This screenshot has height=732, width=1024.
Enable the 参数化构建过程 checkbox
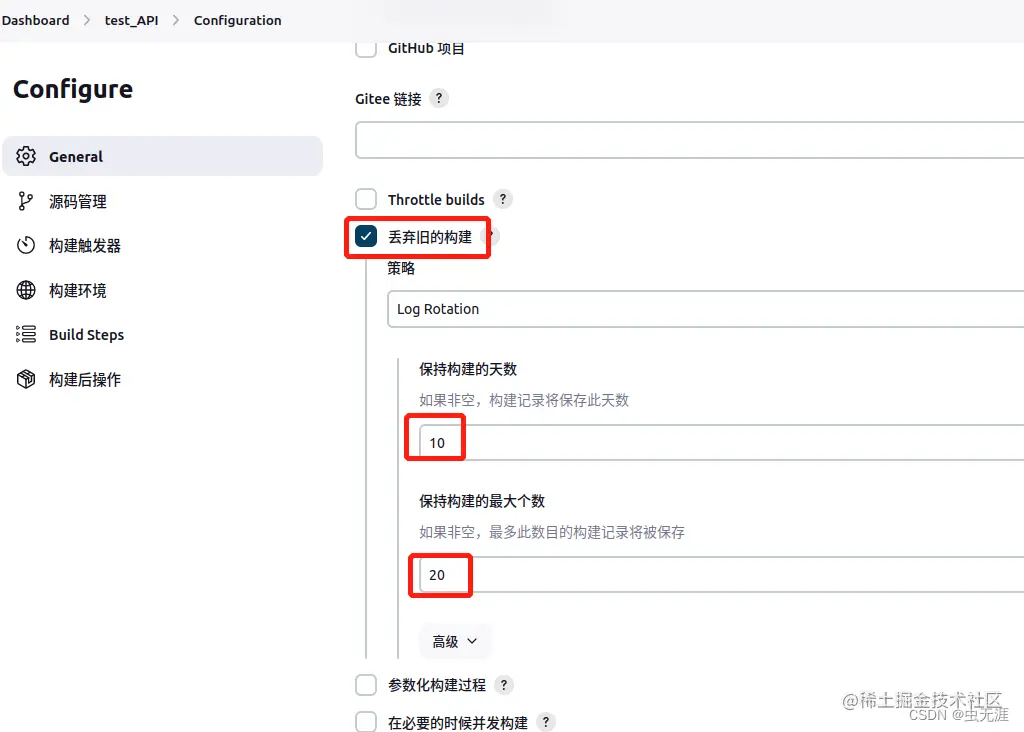tap(366, 685)
